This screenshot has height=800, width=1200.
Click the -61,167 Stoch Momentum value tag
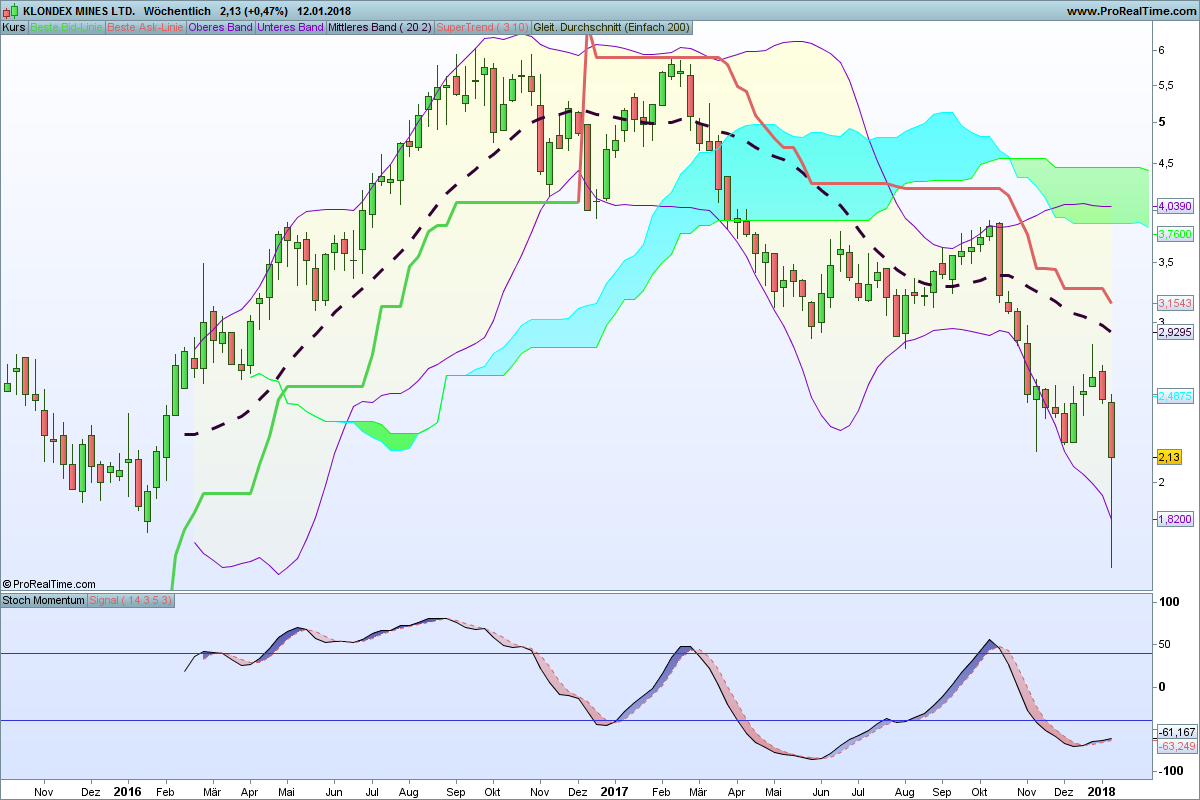pyautogui.click(x=1176, y=732)
